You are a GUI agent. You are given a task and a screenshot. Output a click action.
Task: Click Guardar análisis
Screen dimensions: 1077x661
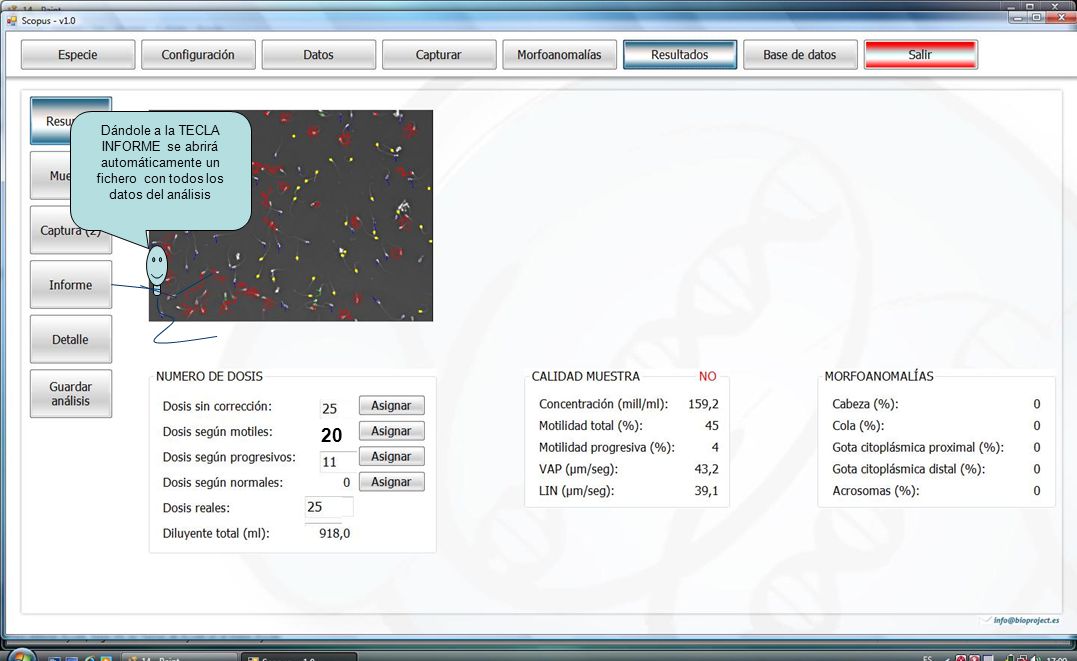pos(71,394)
